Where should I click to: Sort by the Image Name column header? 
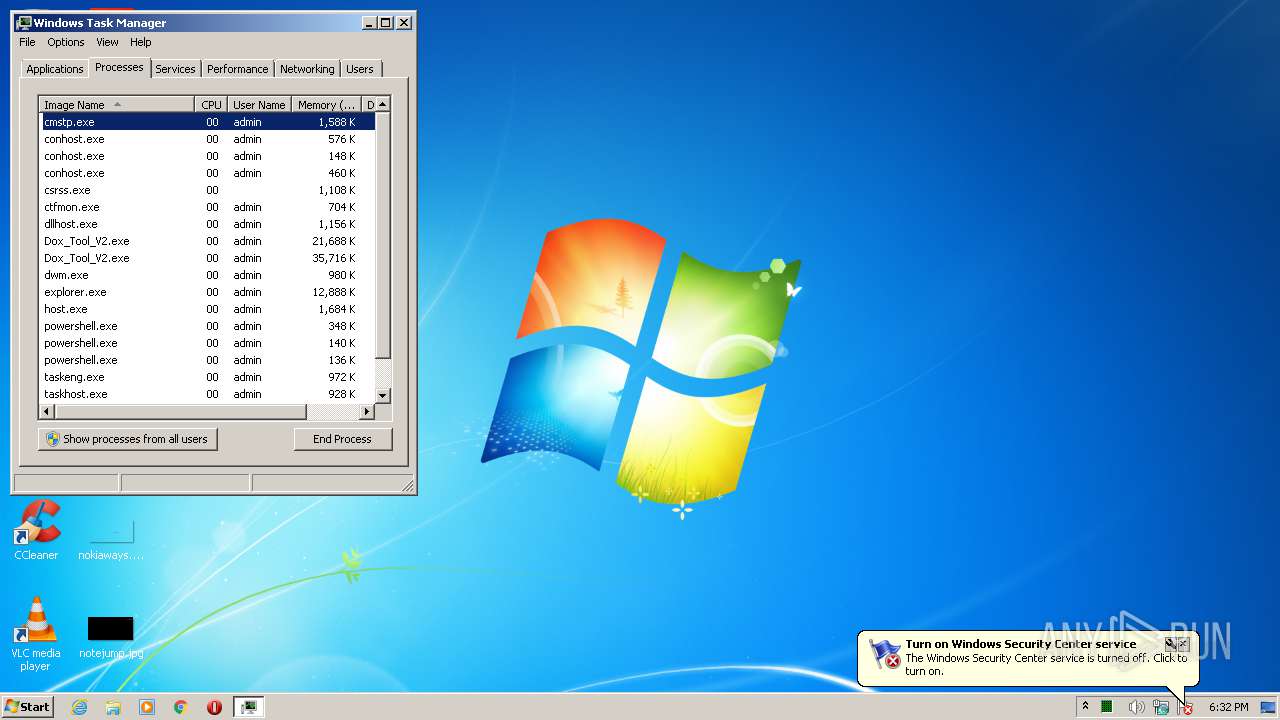[116, 105]
